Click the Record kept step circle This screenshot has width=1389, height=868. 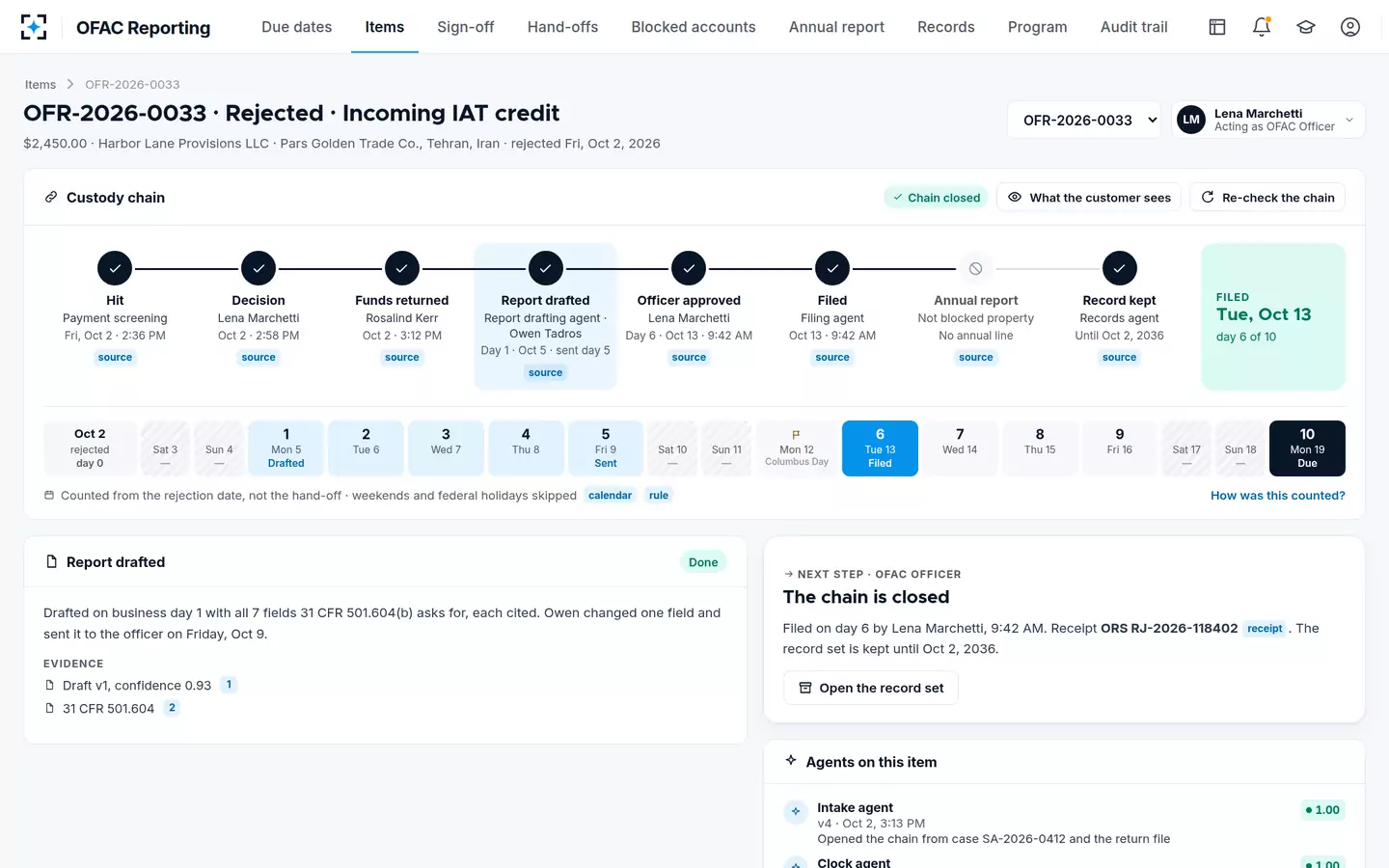[x=1120, y=269]
